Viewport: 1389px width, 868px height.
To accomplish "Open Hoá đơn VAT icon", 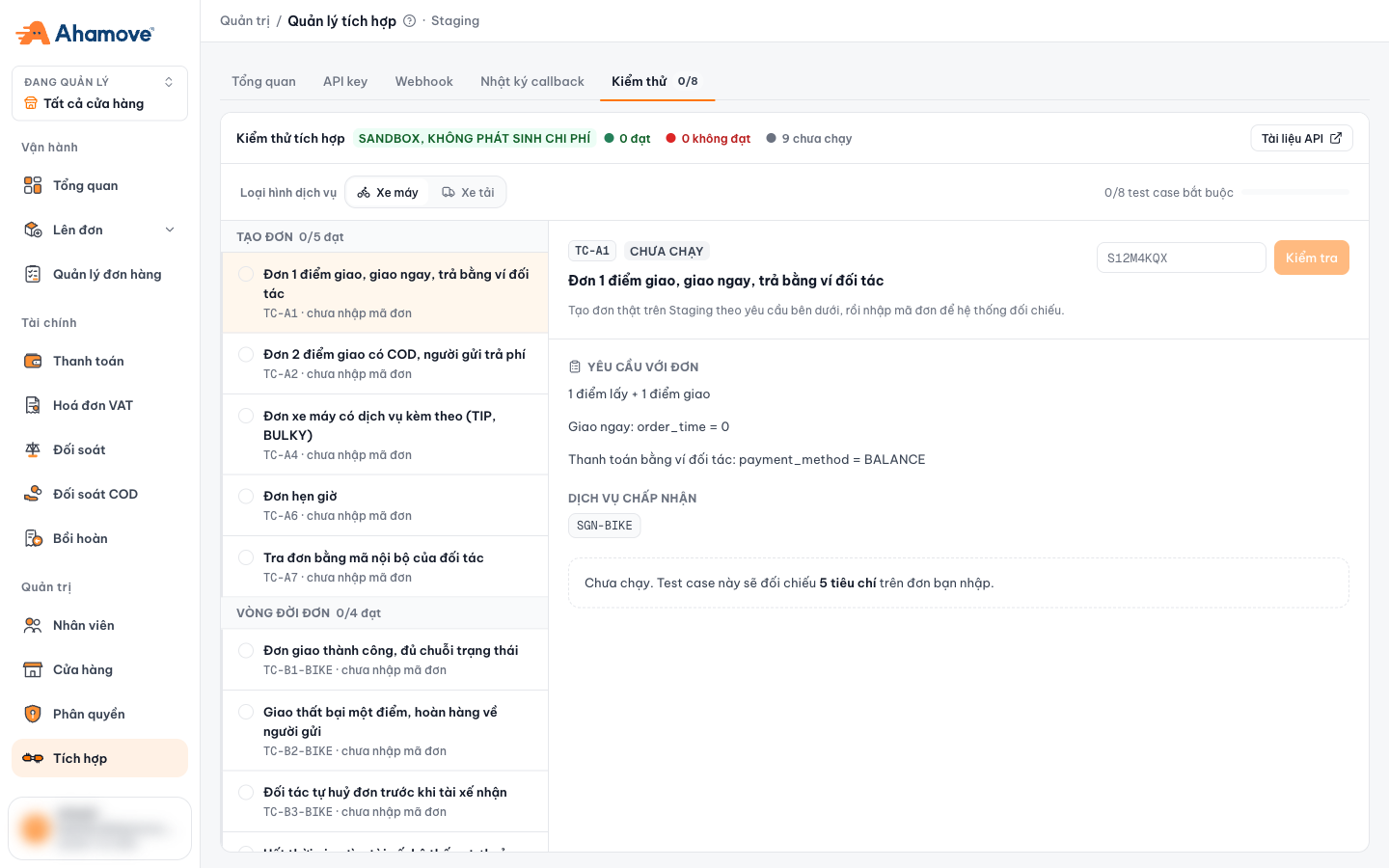I will point(33,405).
